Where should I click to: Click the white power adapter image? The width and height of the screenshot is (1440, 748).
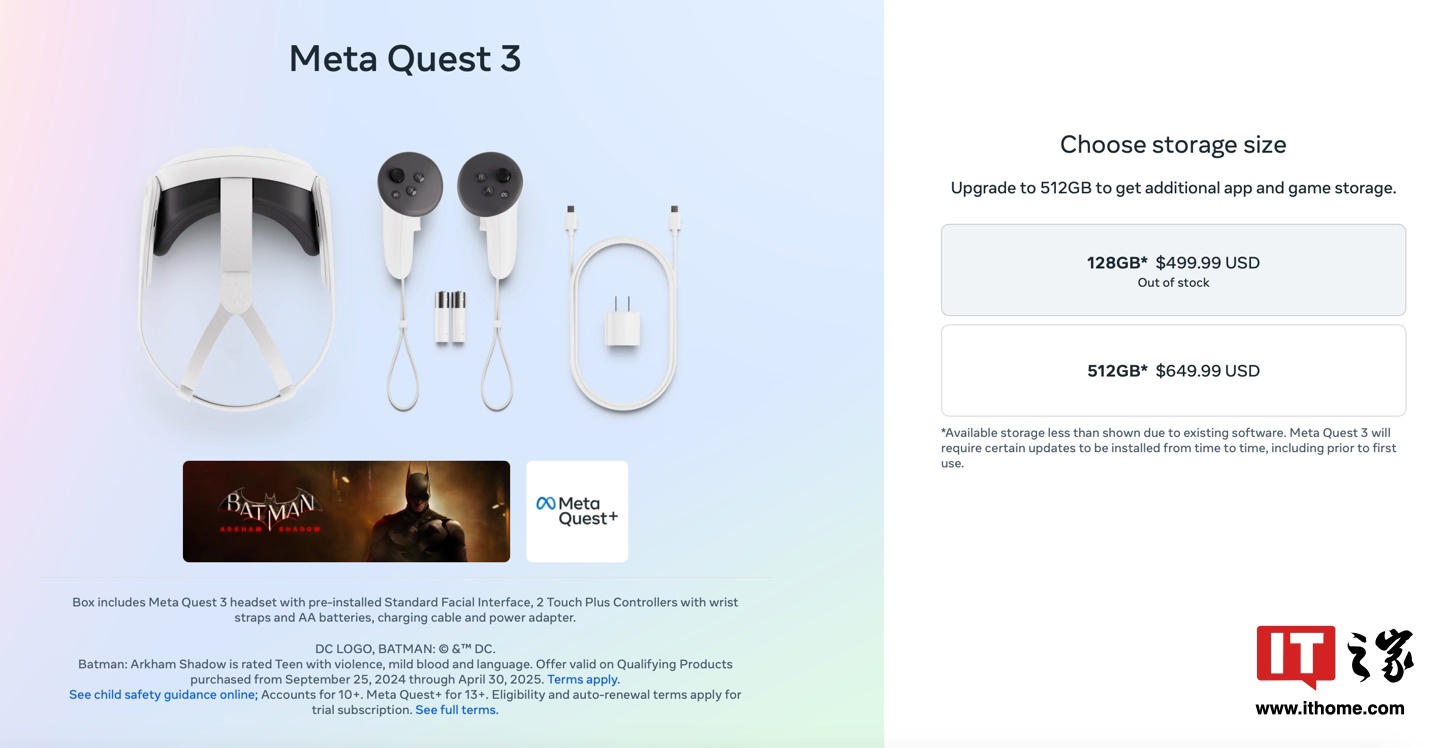coord(621,324)
